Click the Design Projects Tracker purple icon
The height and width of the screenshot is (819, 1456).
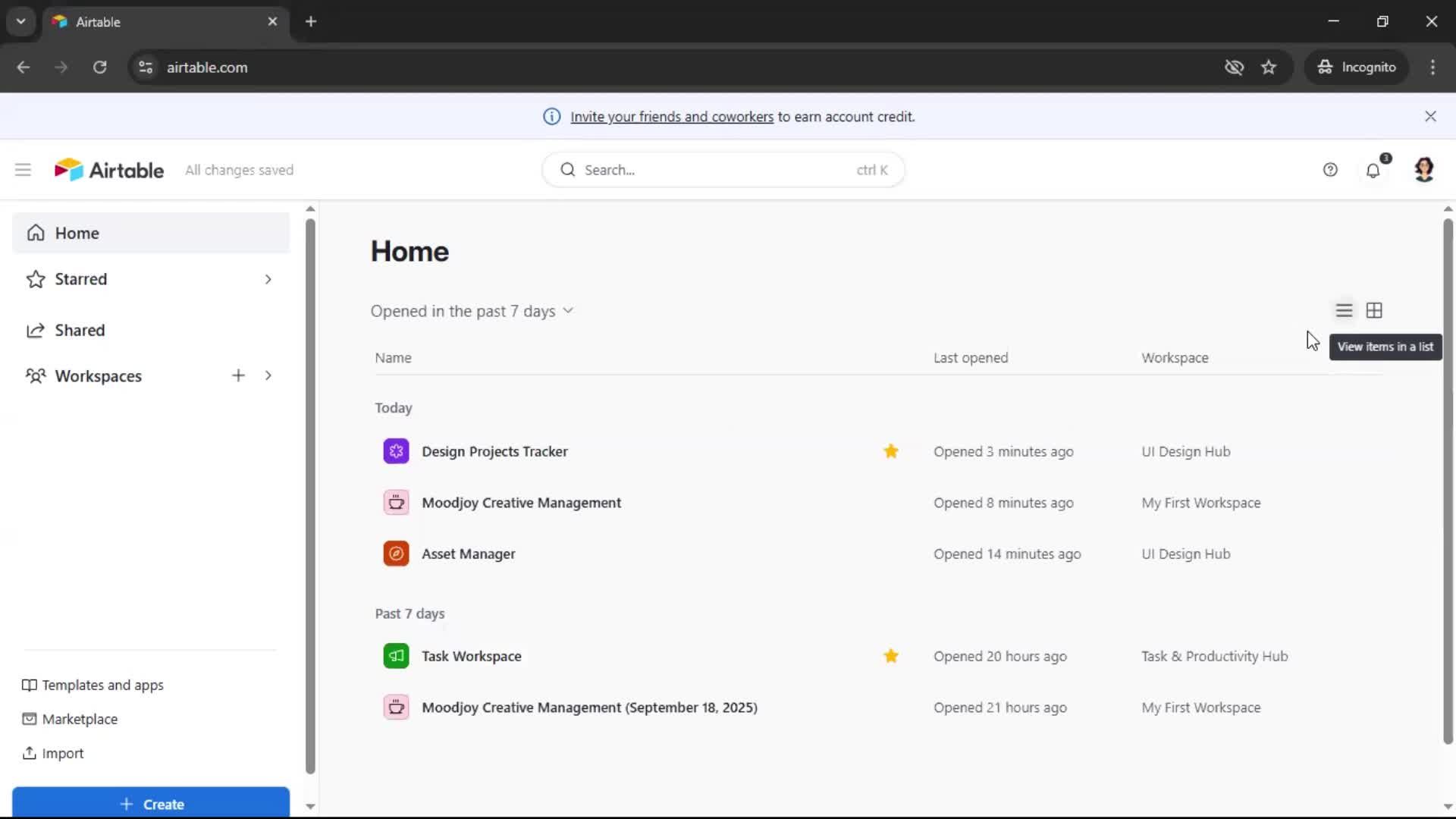[x=396, y=452]
